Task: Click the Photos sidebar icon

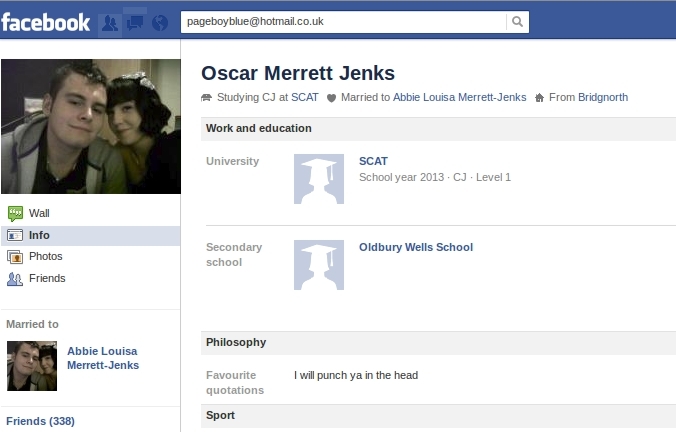Action: point(15,257)
